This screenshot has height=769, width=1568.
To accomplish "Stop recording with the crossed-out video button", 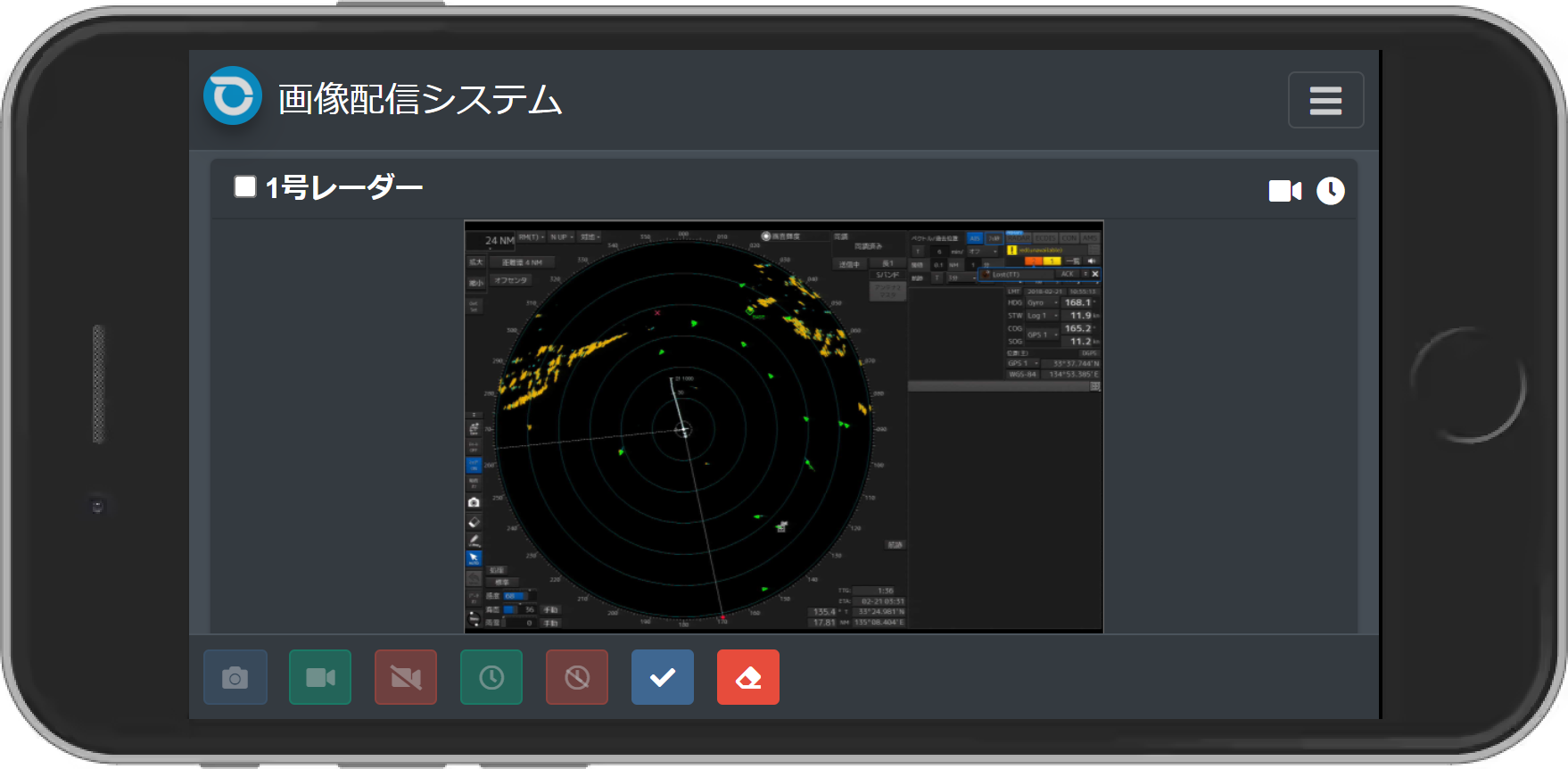I will pos(406,678).
